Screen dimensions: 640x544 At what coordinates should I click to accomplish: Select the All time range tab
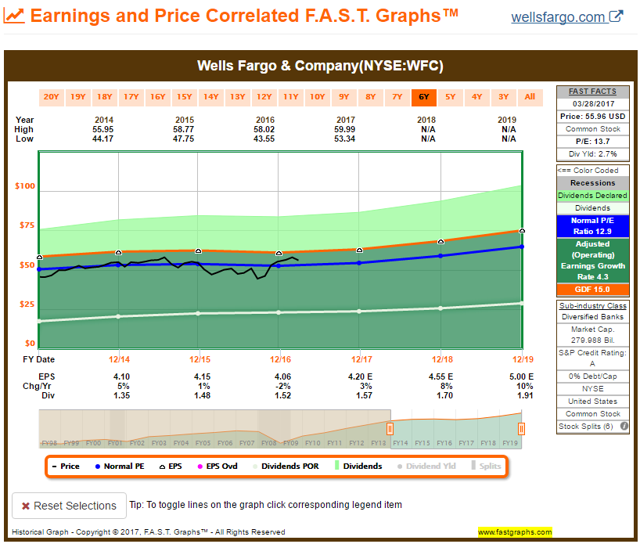pos(530,97)
